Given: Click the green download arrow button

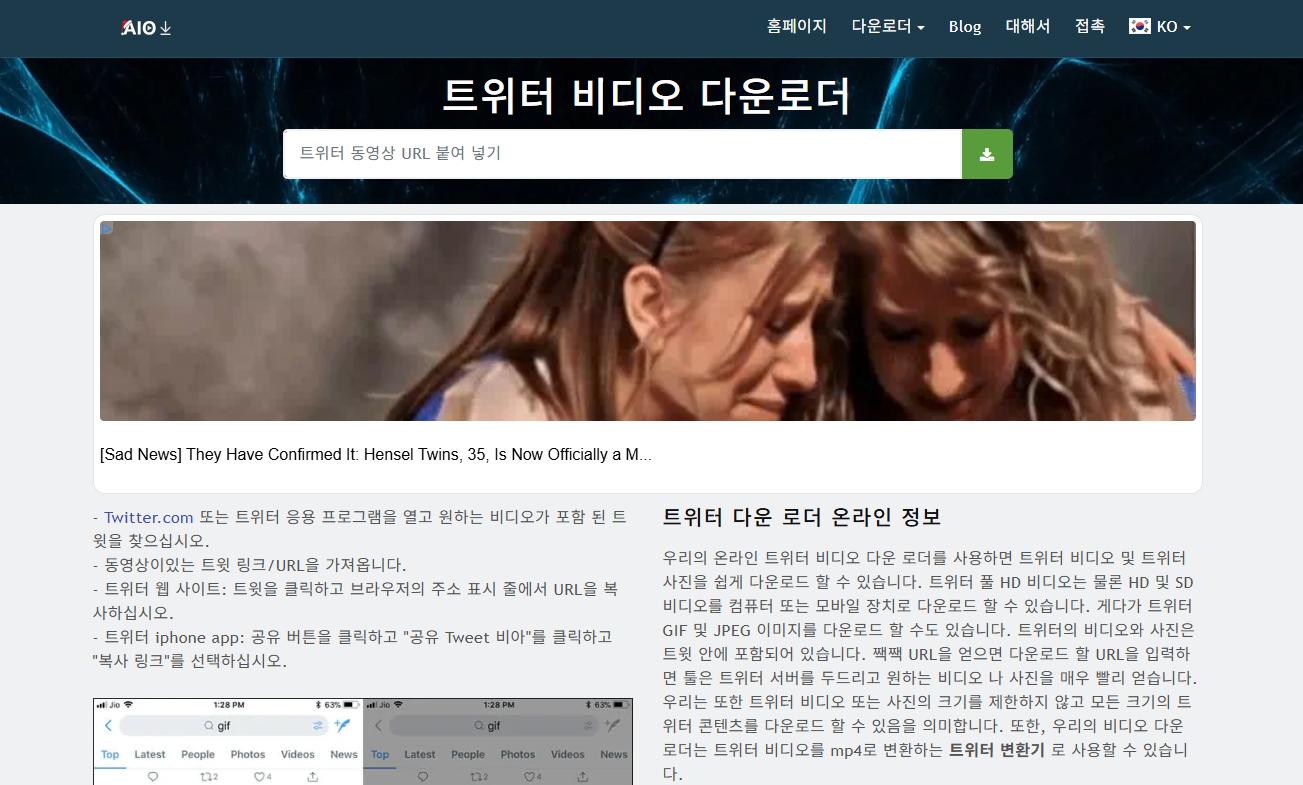Looking at the screenshot, I should coord(987,153).
